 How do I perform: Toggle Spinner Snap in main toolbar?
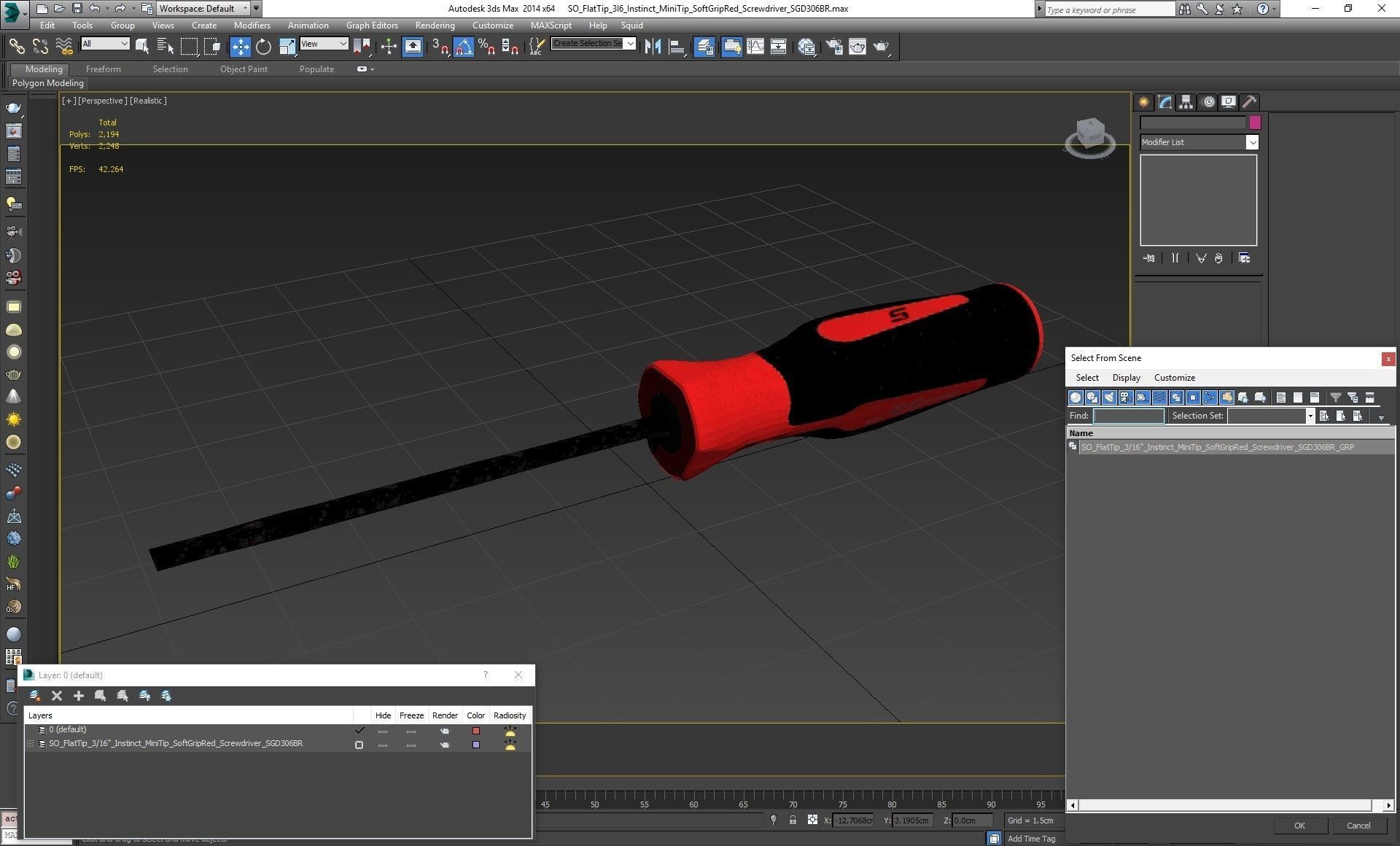[x=510, y=47]
